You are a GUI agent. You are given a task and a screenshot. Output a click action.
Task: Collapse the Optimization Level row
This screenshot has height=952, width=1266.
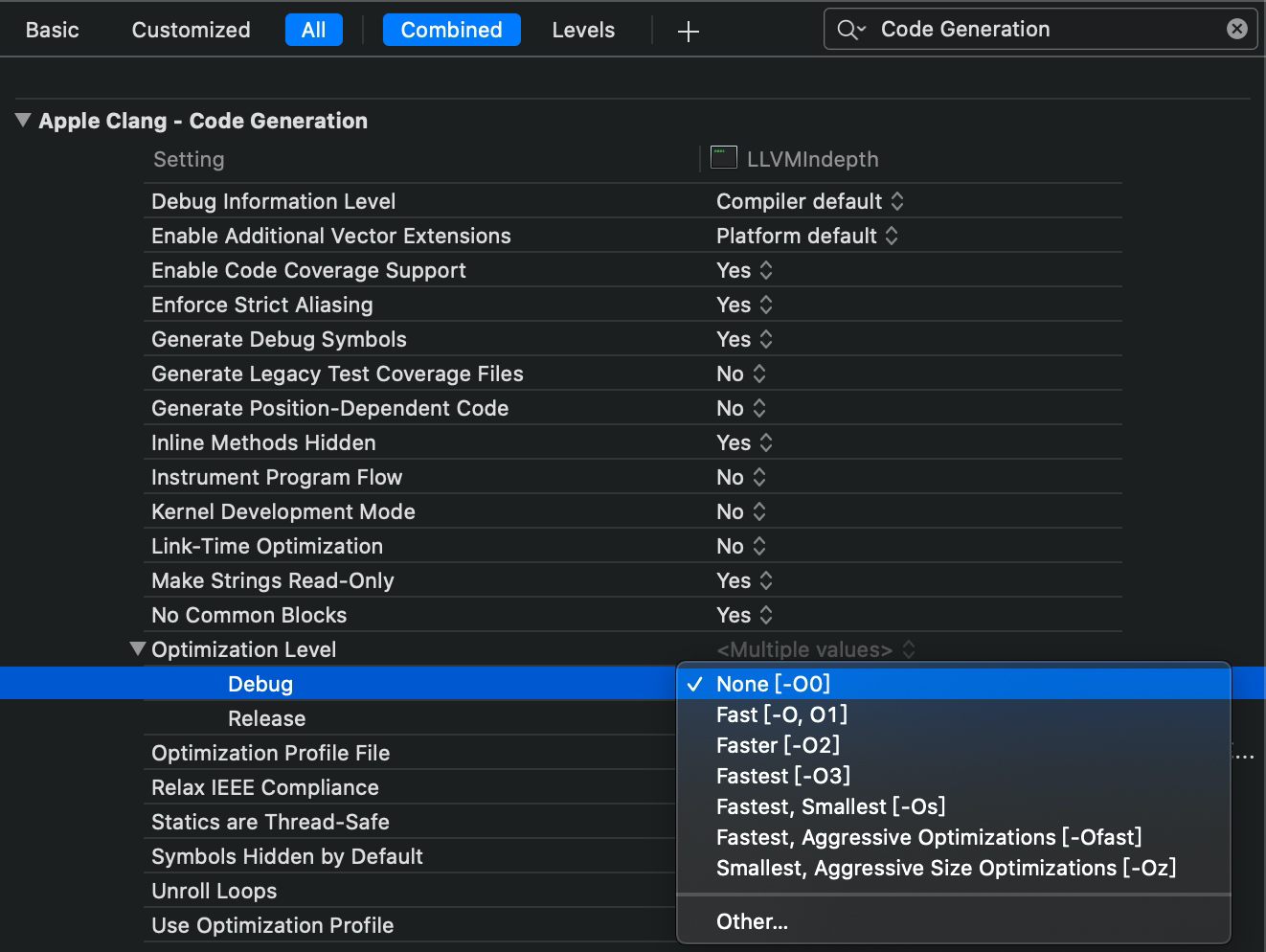pos(138,648)
